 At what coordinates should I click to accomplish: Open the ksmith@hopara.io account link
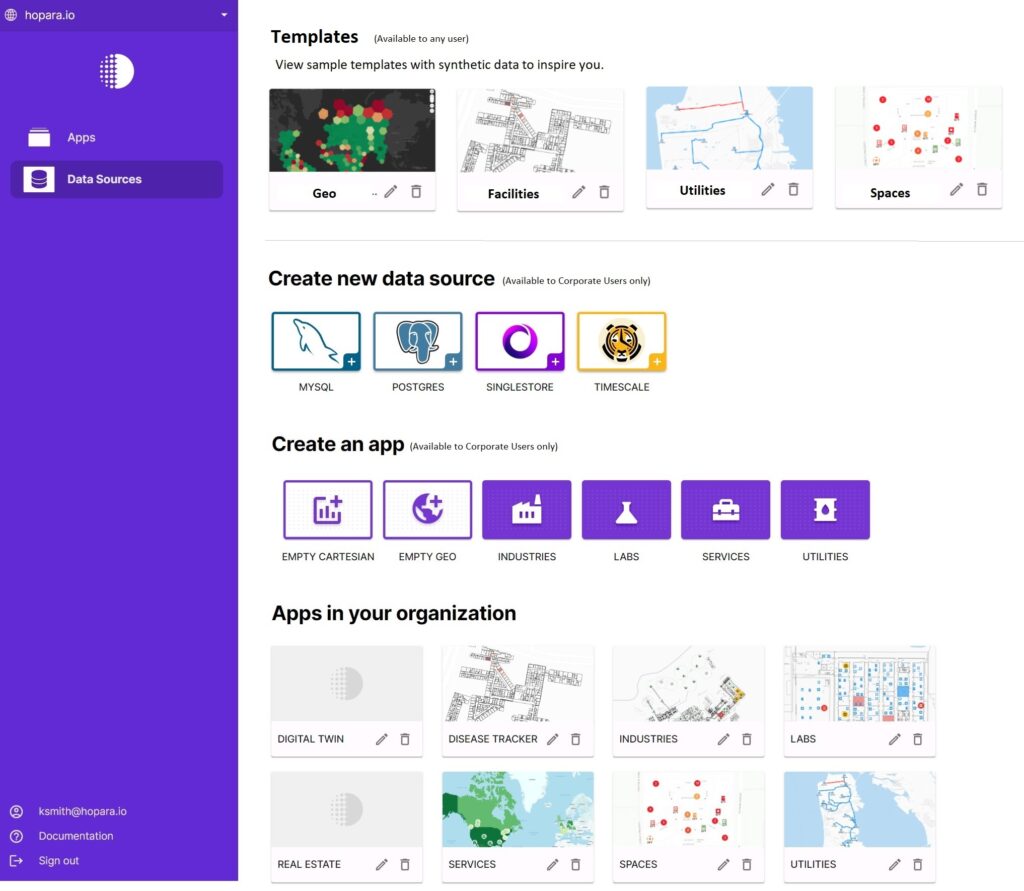click(82, 811)
